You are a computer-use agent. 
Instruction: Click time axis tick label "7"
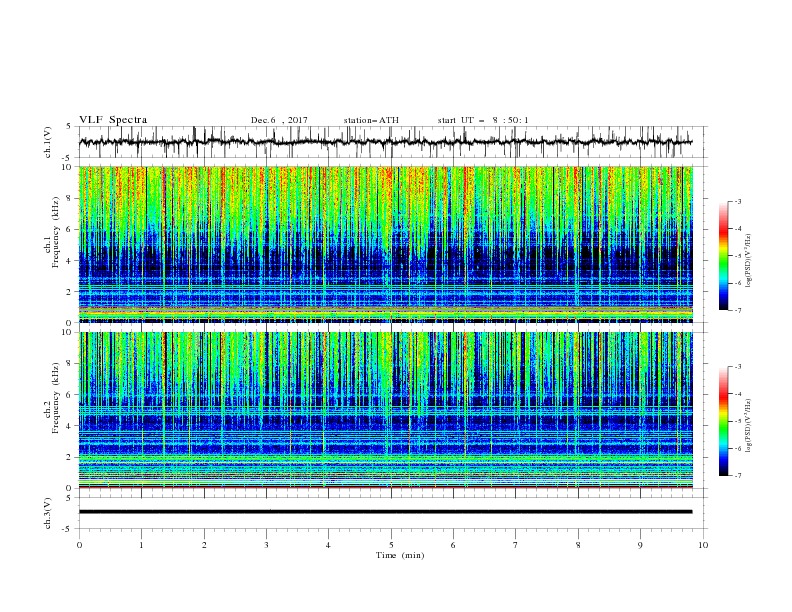pos(516,545)
